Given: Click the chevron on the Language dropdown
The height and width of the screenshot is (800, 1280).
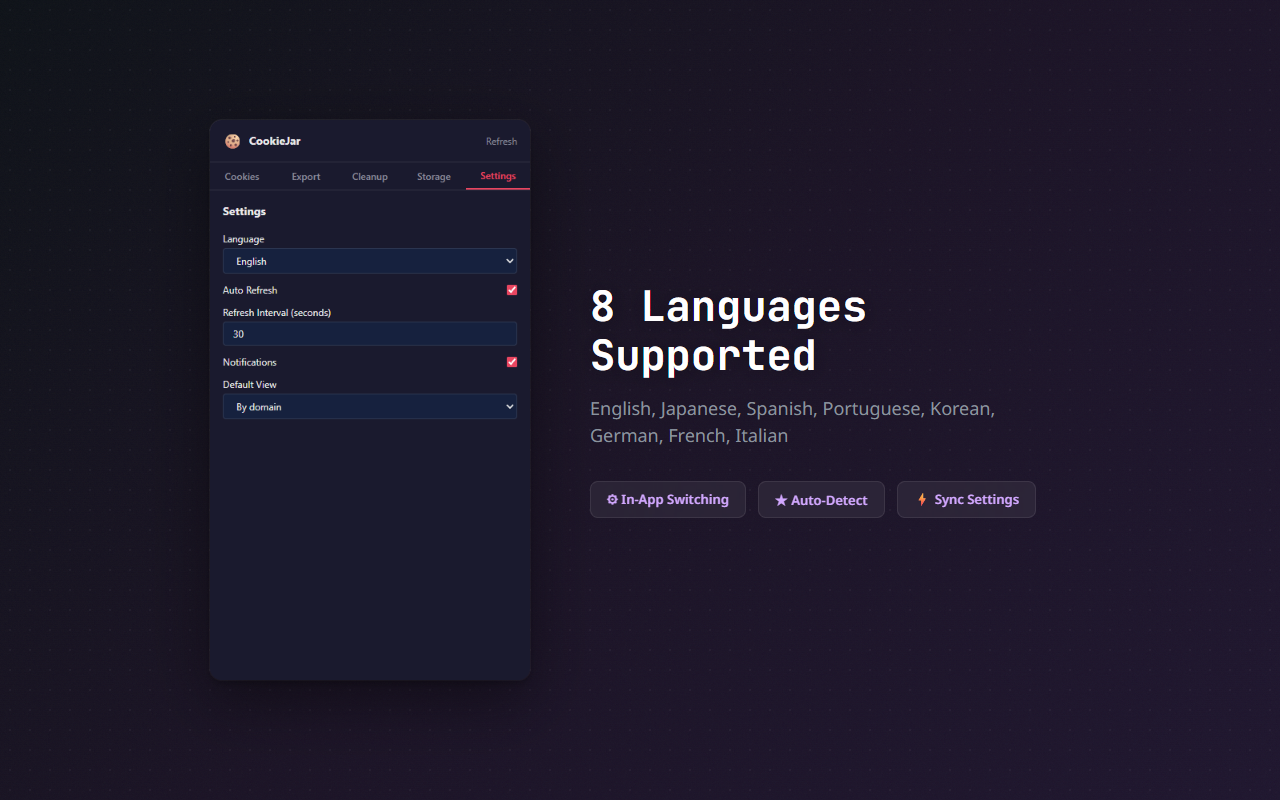Looking at the screenshot, I should click(x=508, y=261).
